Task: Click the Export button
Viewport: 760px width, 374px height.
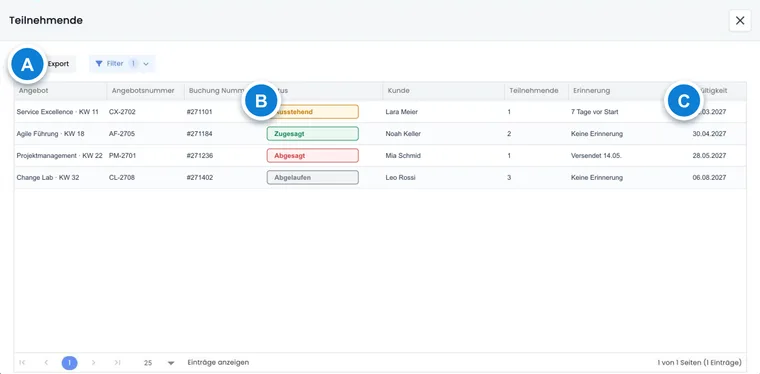Action: point(58,63)
